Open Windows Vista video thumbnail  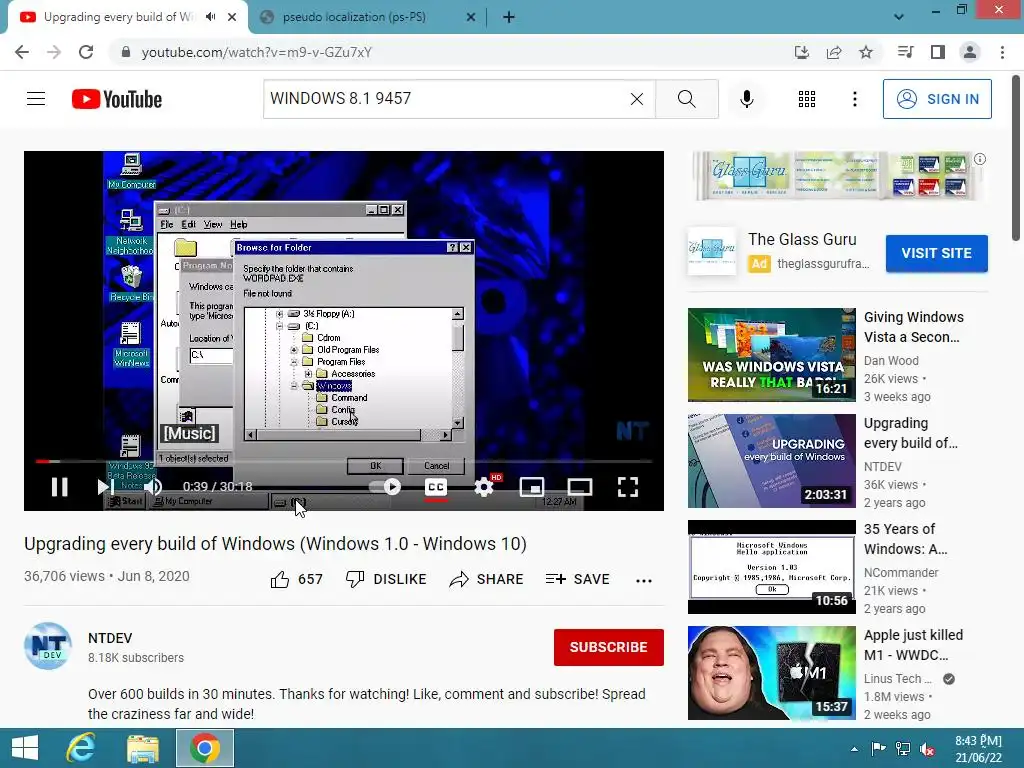(771, 355)
